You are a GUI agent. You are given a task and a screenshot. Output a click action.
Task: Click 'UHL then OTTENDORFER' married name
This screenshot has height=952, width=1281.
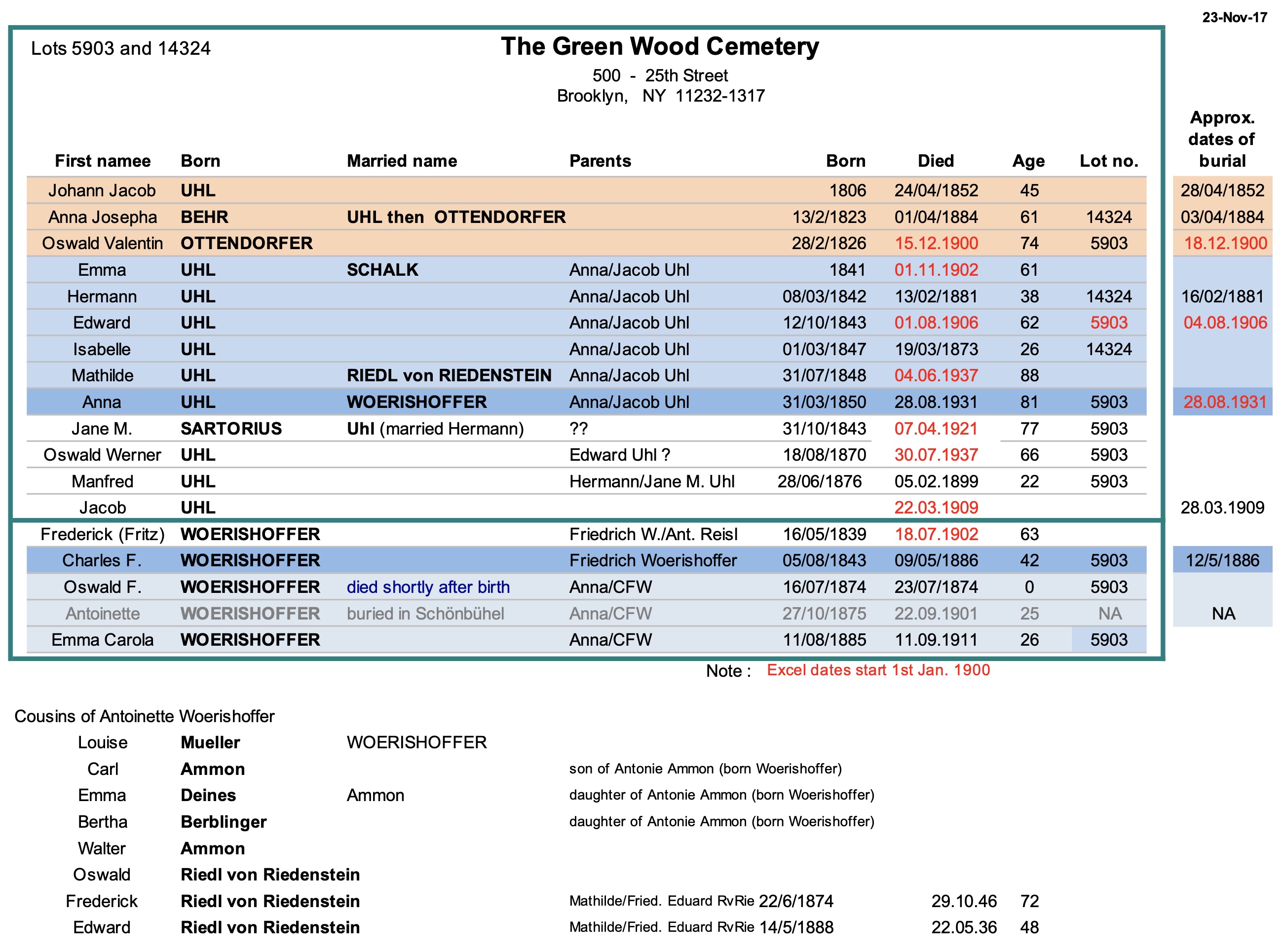(x=456, y=217)
